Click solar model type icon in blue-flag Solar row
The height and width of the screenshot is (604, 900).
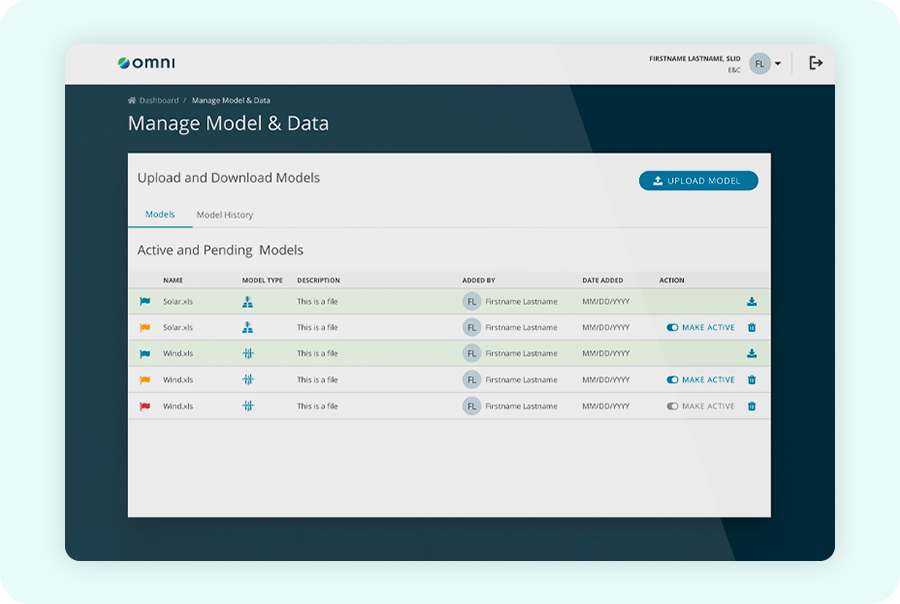[x=247, y=301]
